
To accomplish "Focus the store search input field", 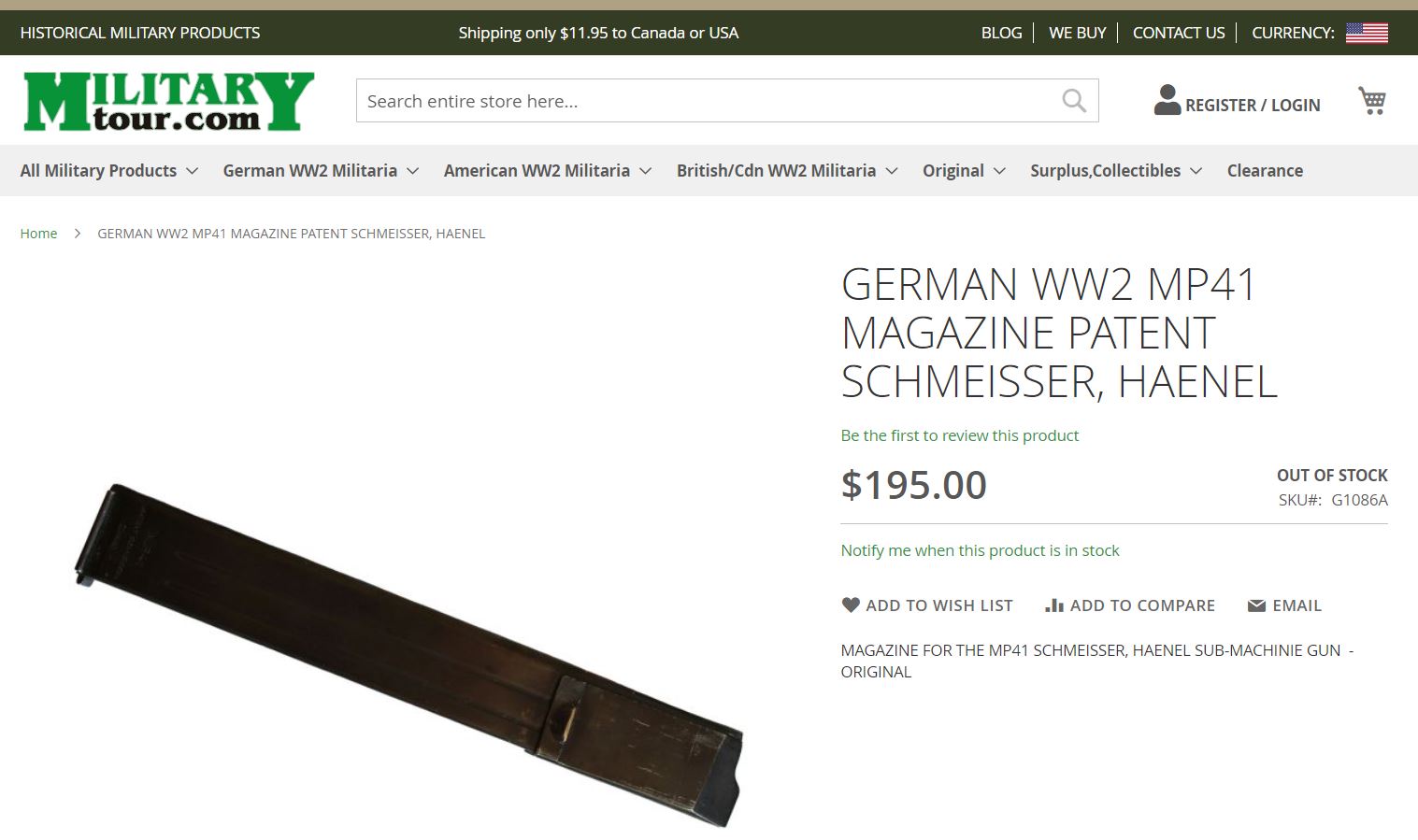I will click(x=708, y=101).
